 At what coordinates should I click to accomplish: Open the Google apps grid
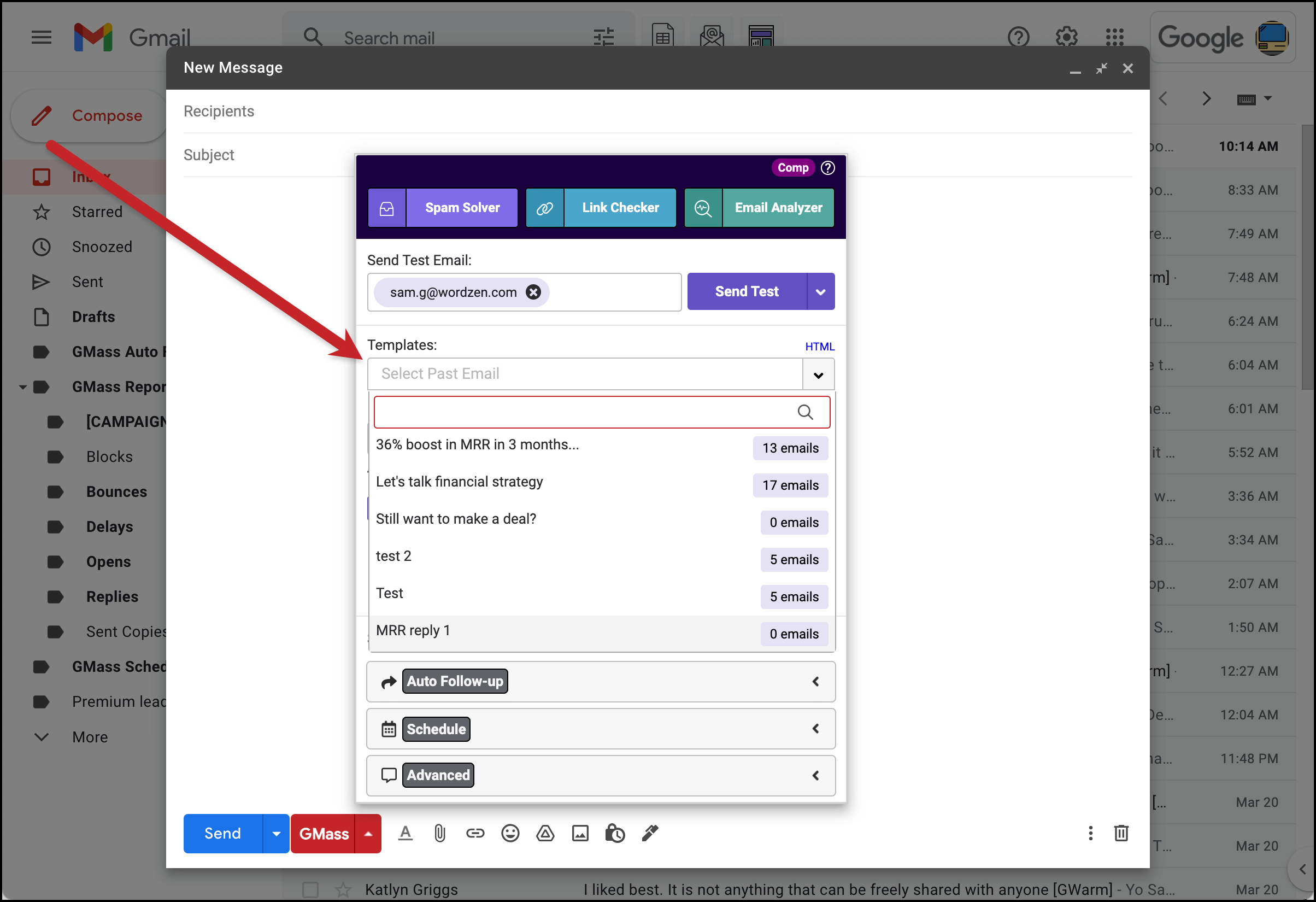1114,37
